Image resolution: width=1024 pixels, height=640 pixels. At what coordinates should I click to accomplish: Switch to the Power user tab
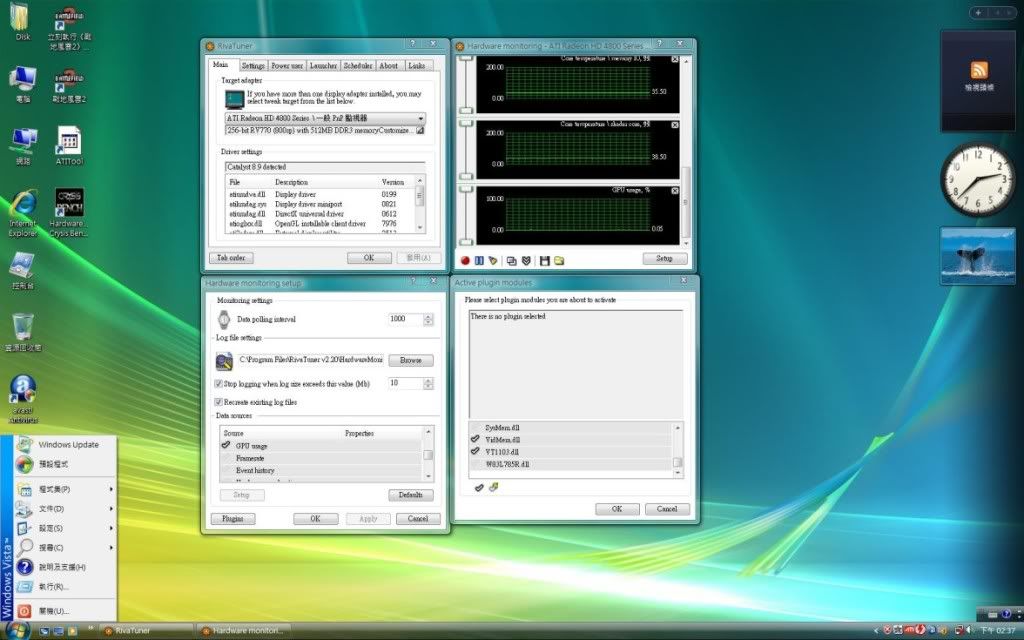point(287,66)
